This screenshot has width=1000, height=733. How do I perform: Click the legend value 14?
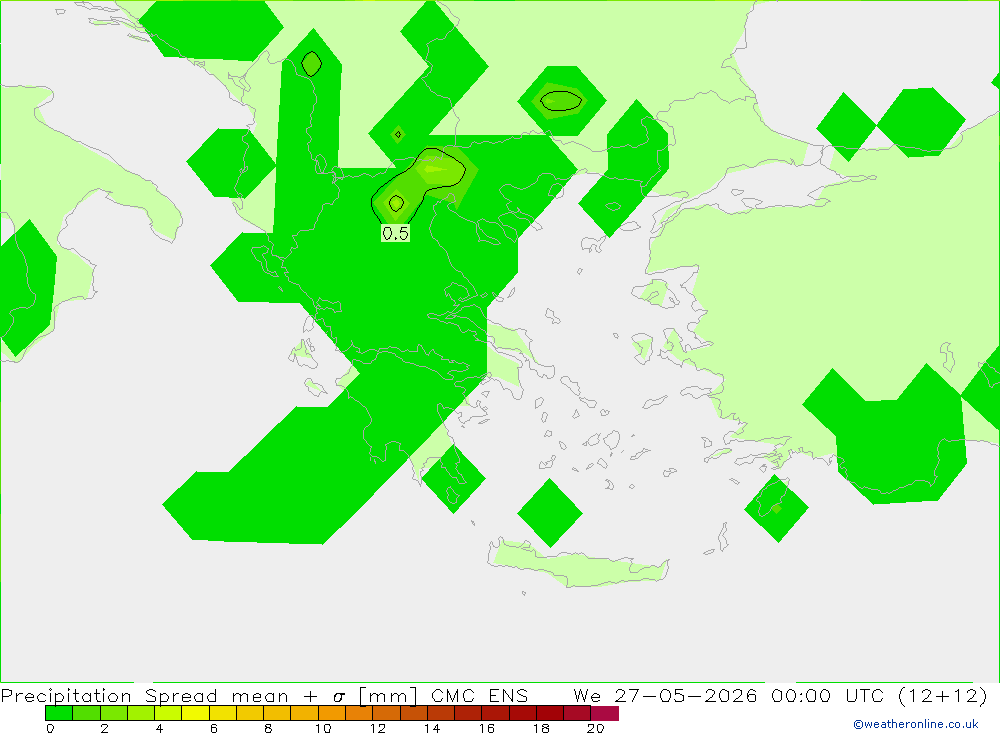[432, 728]
